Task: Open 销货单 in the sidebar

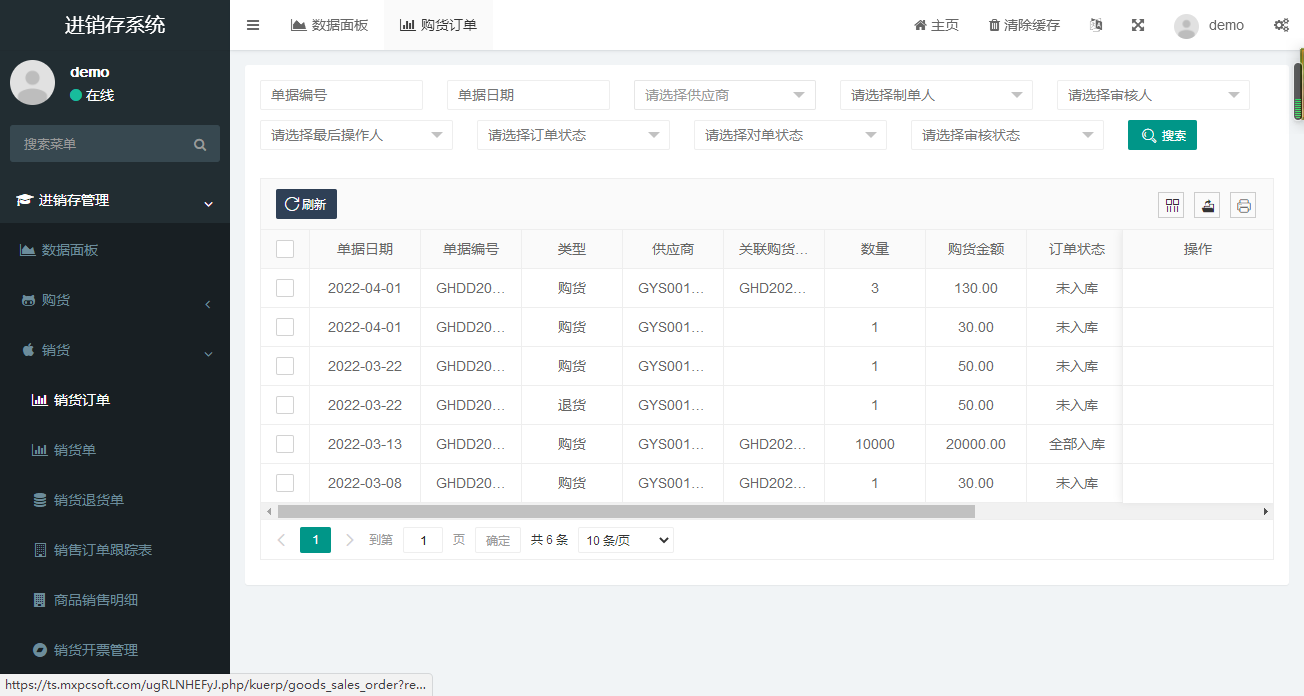Action: click(115, 450)
